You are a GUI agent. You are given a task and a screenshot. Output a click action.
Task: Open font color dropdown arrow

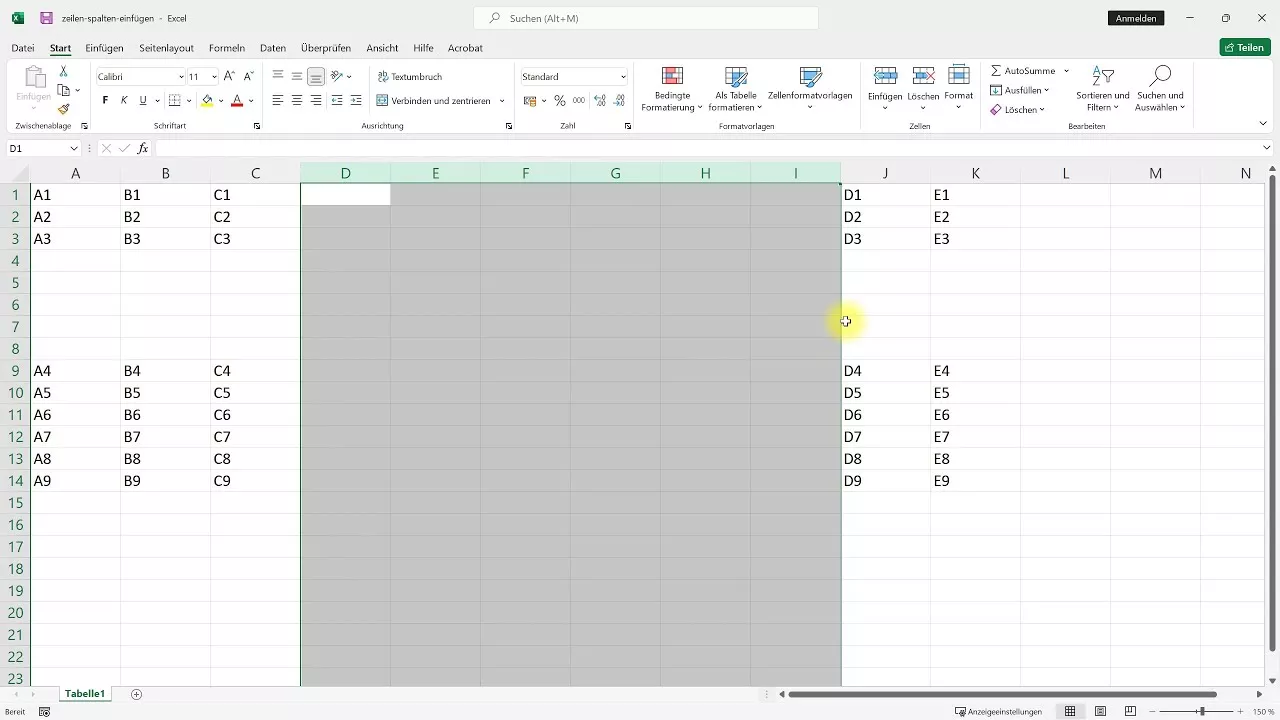coord(251,100)
